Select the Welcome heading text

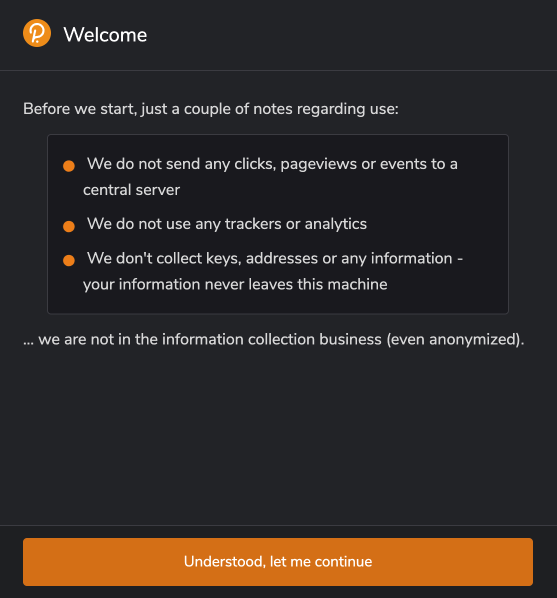coord(105,35)
